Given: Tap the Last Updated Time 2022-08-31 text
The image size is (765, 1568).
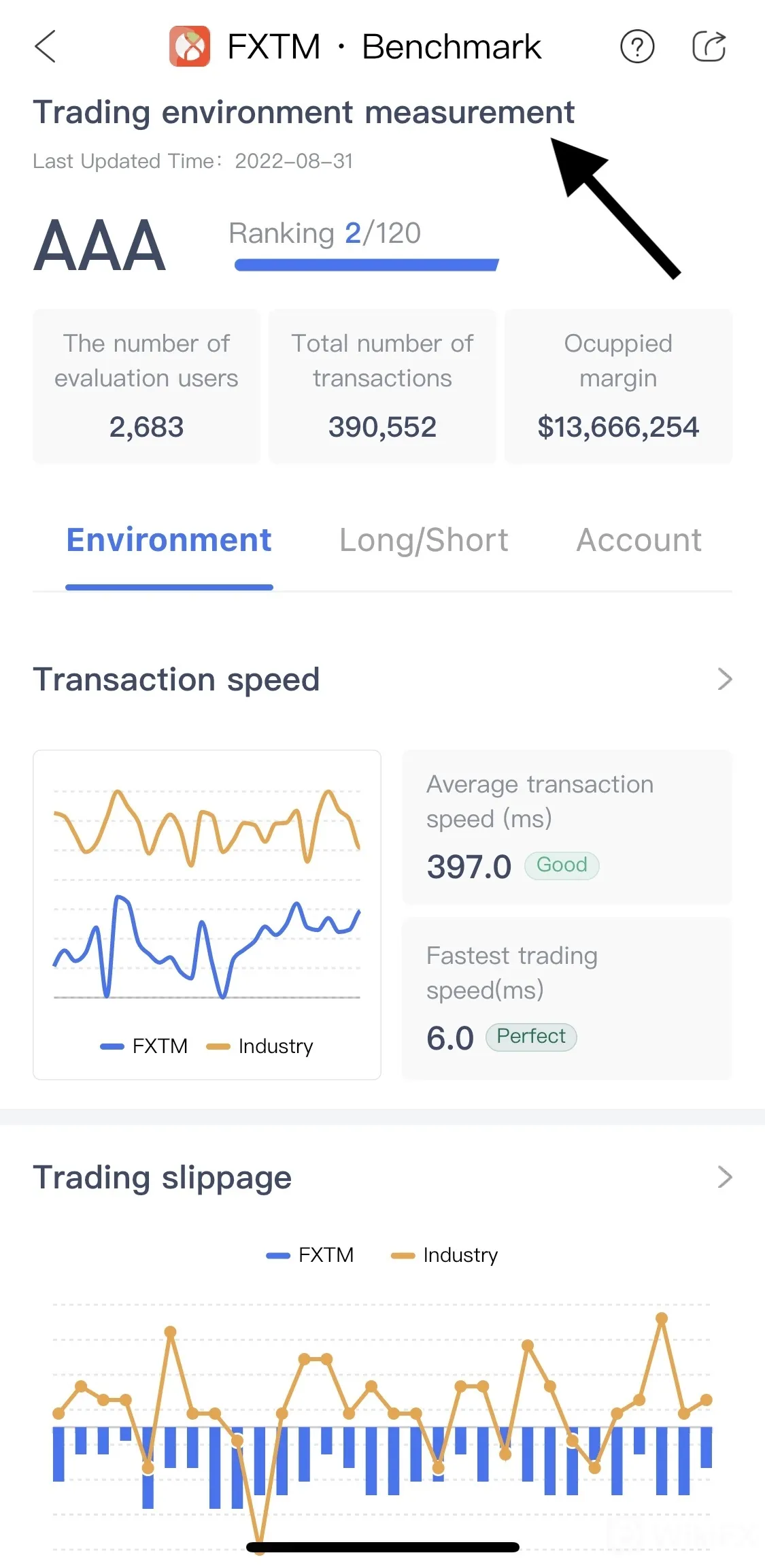Looking at the screenshot, I should click(193, 161).
